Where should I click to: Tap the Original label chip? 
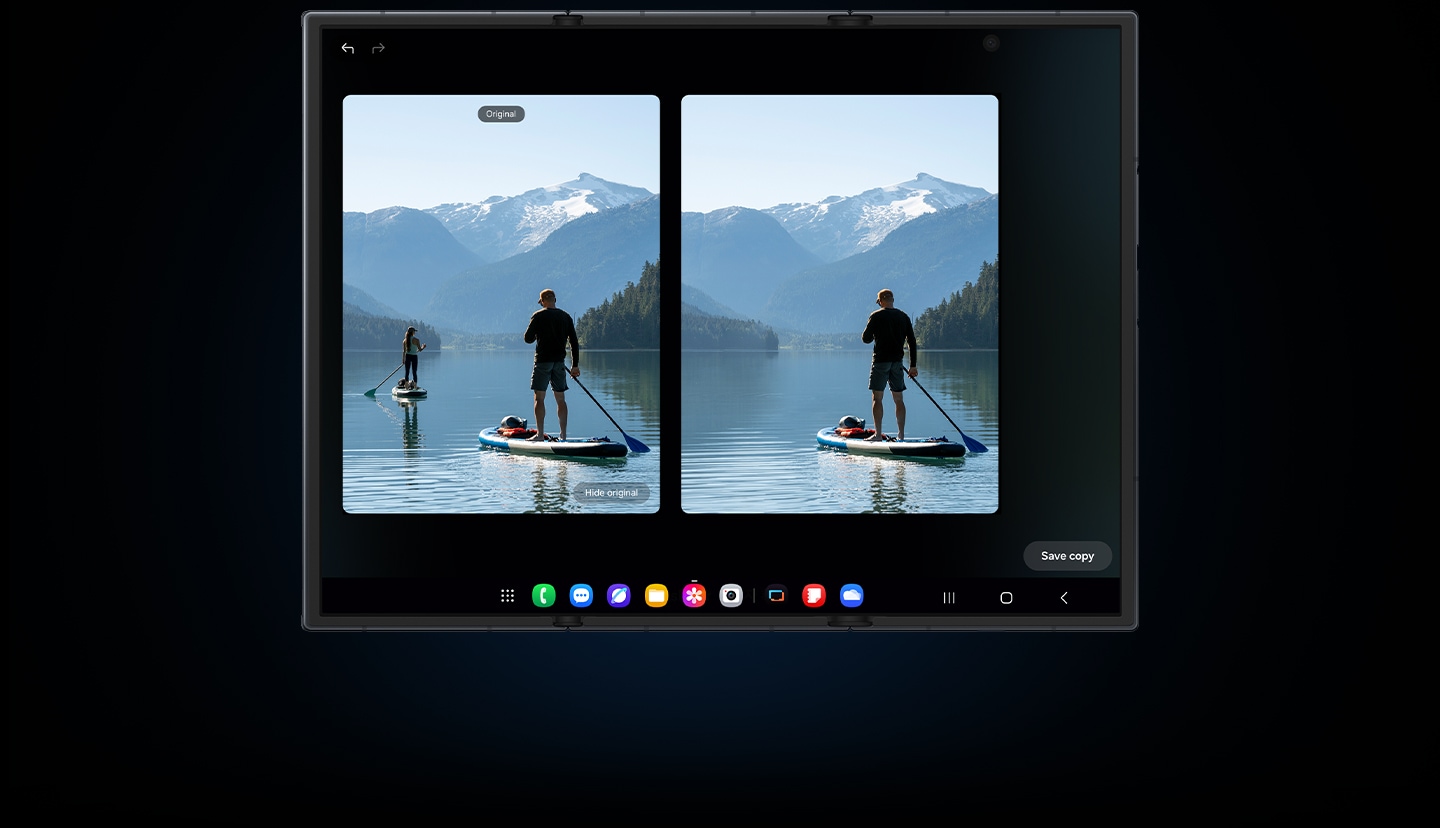pyautogui.click(x=500, y=113)
